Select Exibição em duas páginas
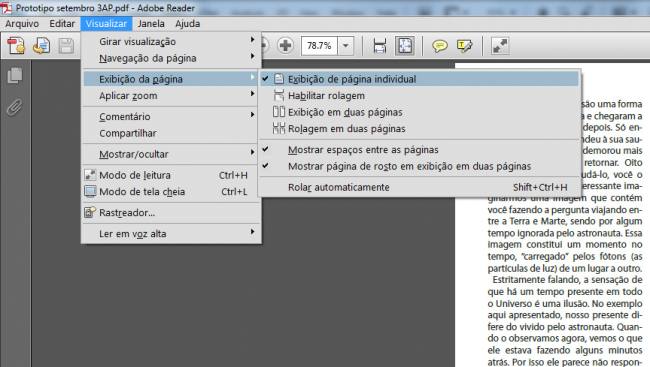The width and height of the screenshot is (650, 367). [x=419, y=112]
